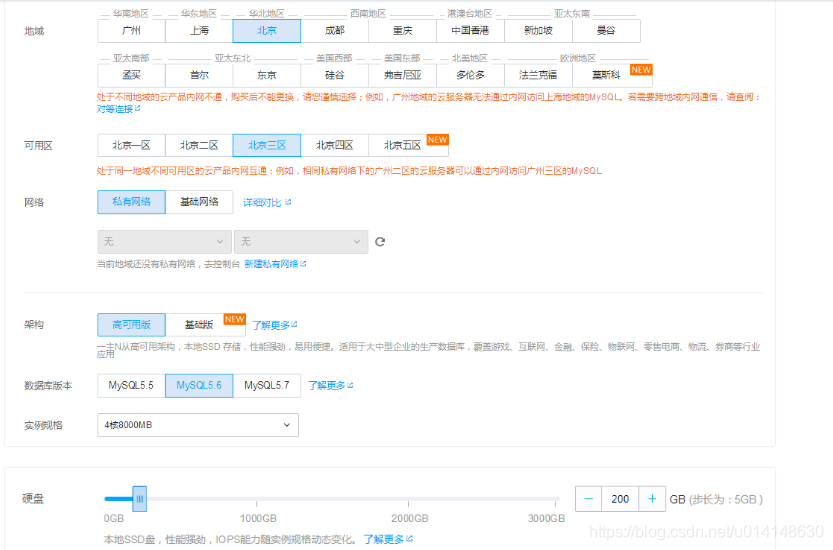The width and height of the screenshot is (833, 550).
Task: Refresh the private network list
Action: [x=380, y=242]
